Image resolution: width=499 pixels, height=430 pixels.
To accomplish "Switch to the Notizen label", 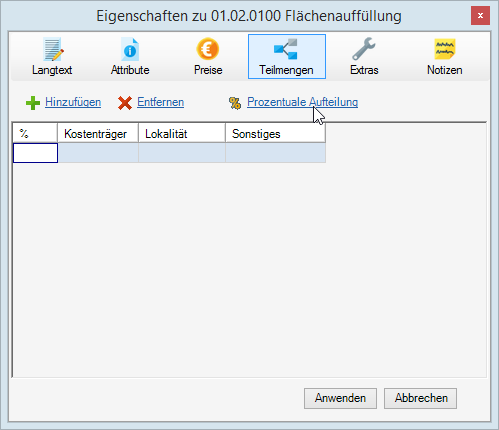I will (x=445, y=70).
